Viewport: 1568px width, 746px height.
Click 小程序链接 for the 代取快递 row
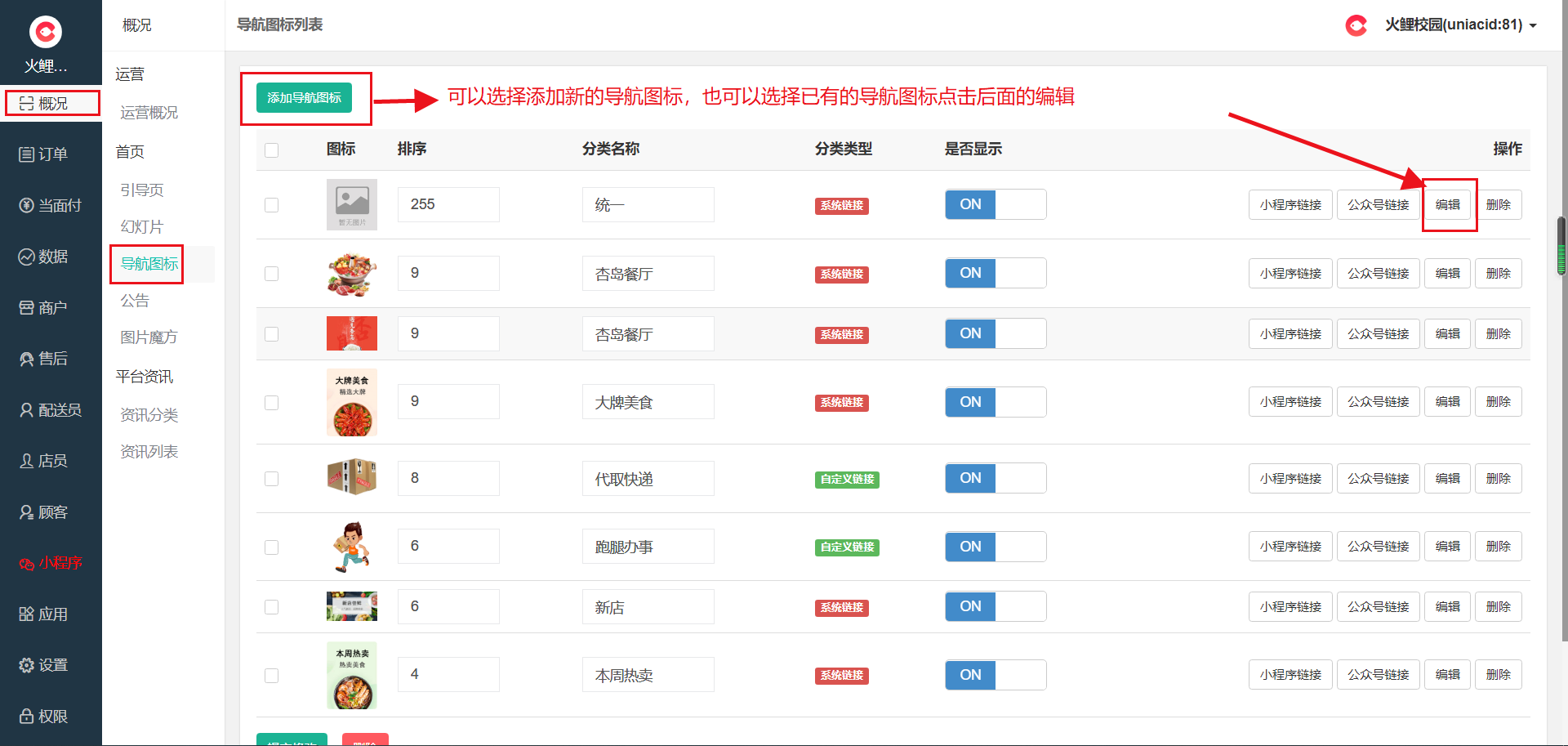[1290, 479]
